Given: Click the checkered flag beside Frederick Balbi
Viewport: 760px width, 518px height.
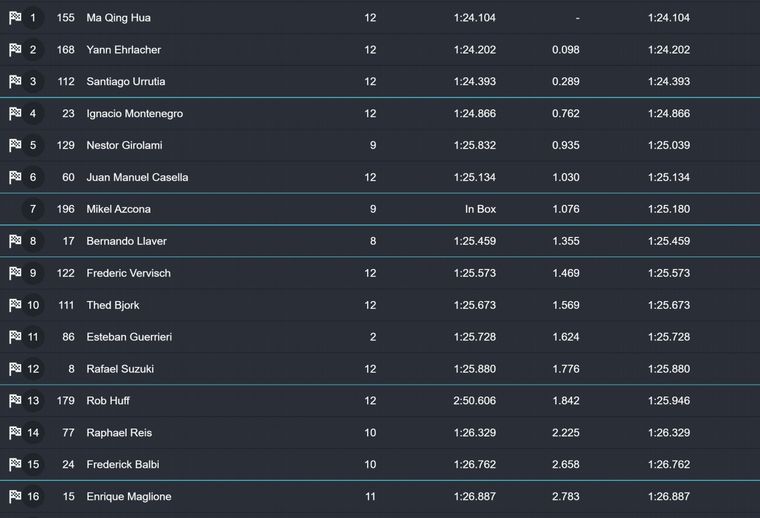Looking at the screenshot, I should pos(15,465).
